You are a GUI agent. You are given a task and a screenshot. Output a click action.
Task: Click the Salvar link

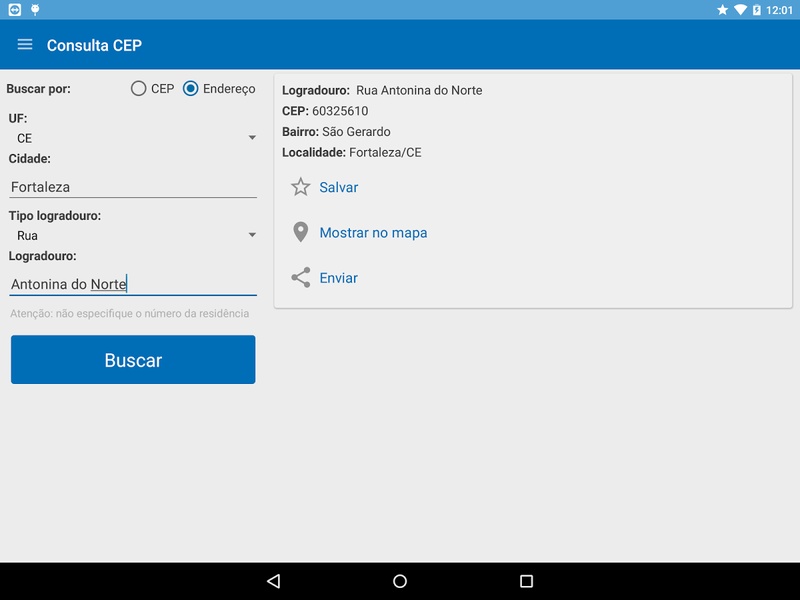click(x=339, y=187)
